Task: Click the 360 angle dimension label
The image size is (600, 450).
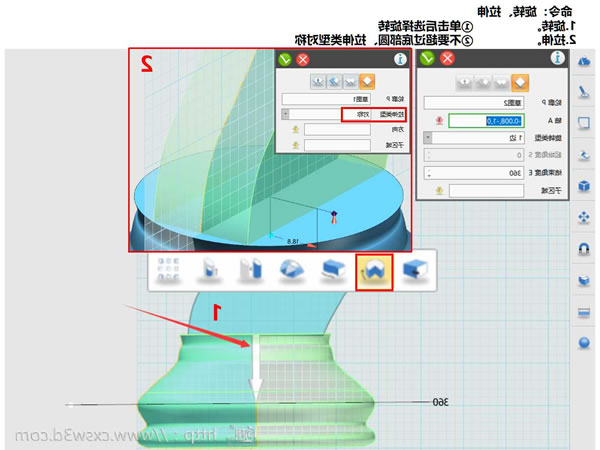Action: pos(440,403)
